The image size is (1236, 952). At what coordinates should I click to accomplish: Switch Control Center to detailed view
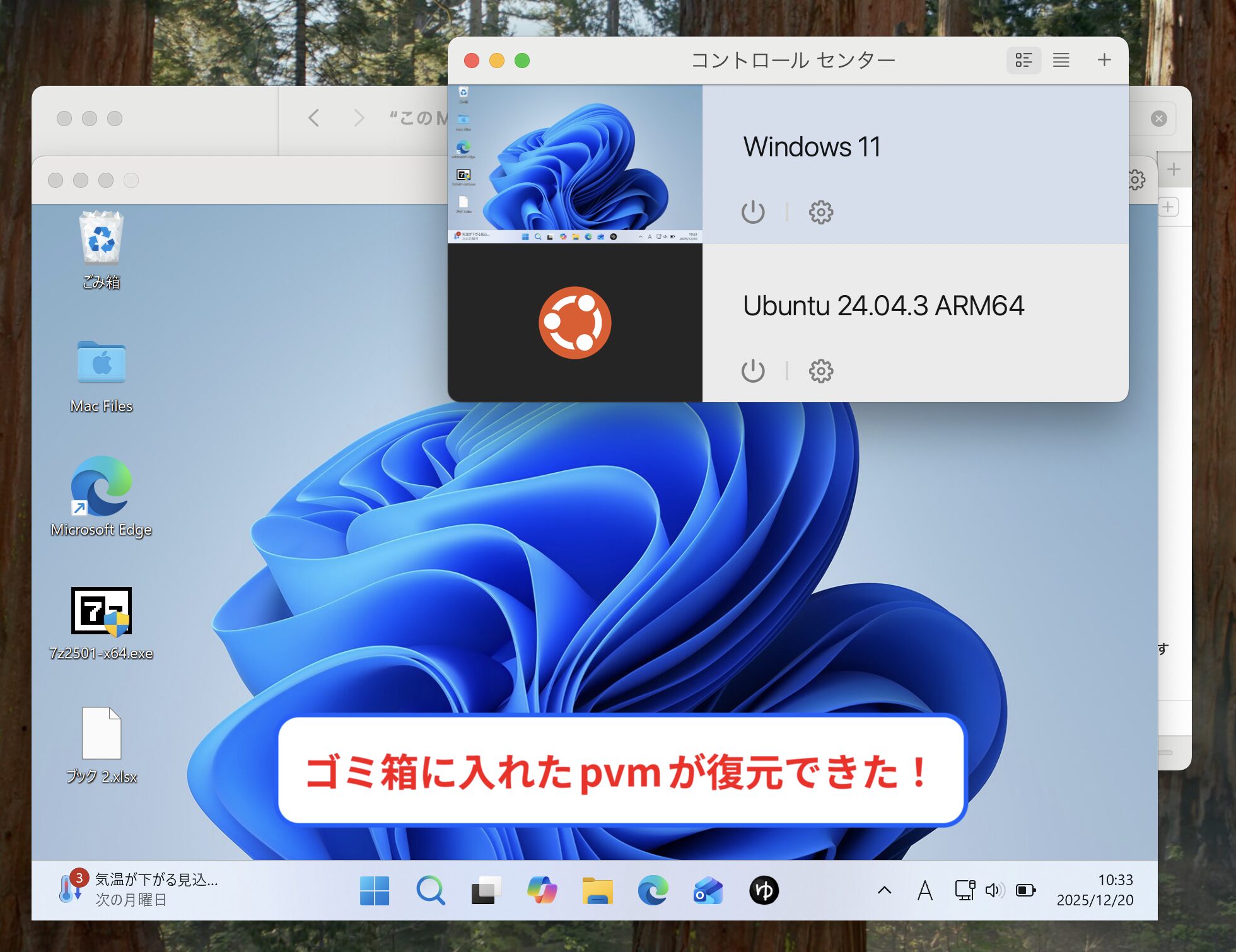pyautogui.click(x=1023, y=61)
